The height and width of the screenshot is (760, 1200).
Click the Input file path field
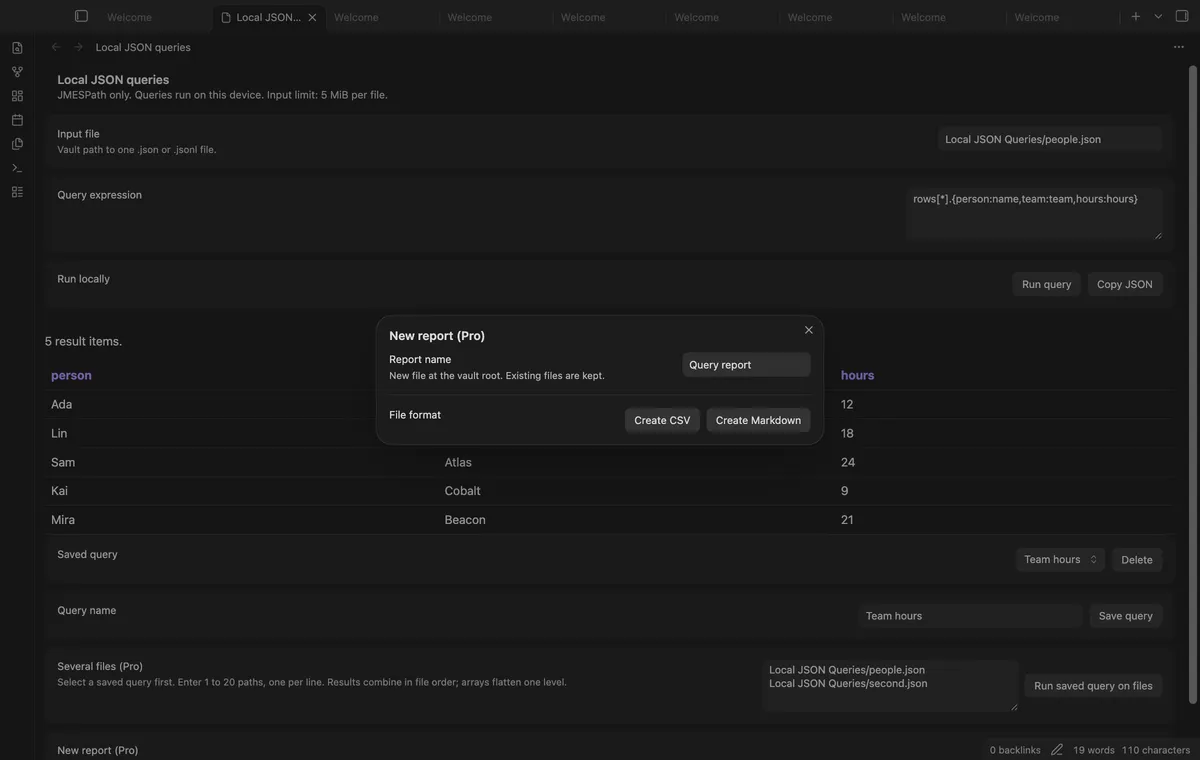coord(1050,139)
